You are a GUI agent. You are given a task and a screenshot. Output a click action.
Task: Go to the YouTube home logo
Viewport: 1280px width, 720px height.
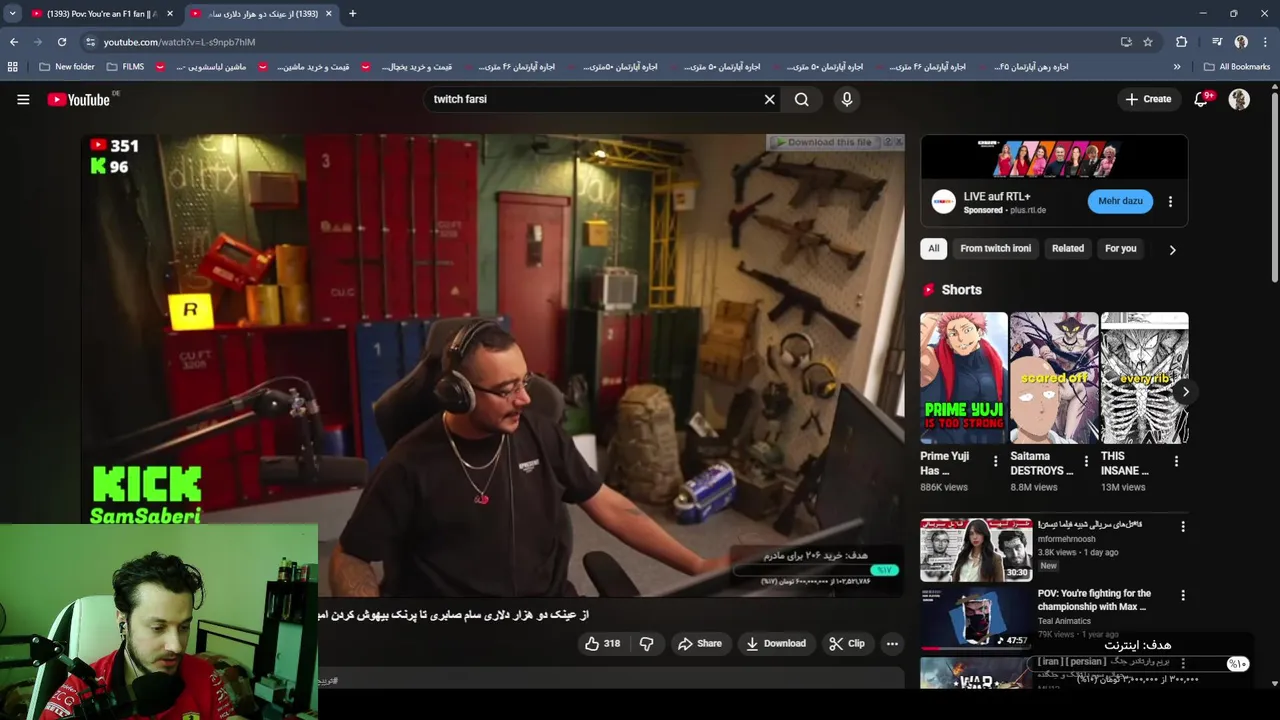coord(78,99)
